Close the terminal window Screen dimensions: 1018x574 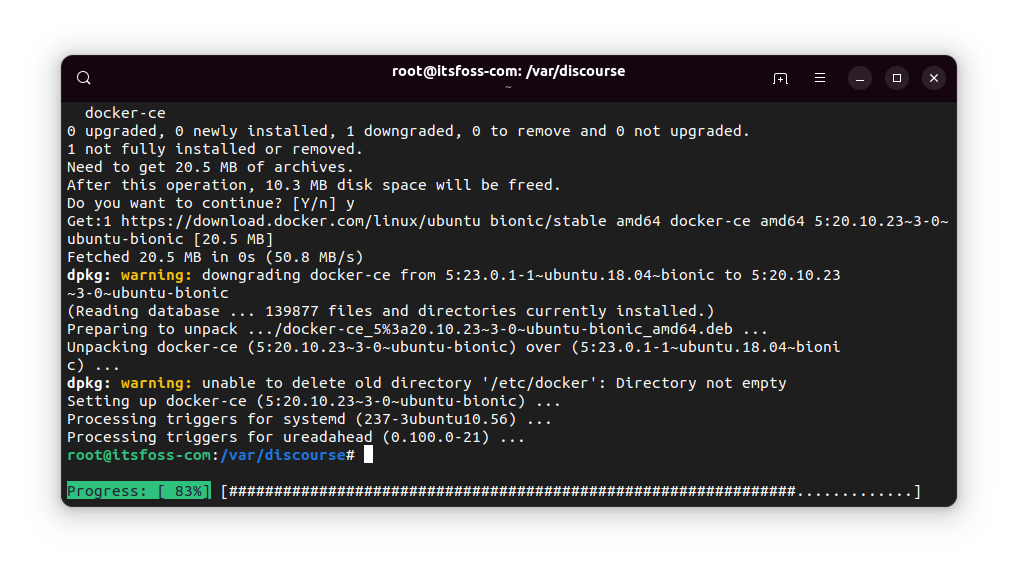[934, 79]
